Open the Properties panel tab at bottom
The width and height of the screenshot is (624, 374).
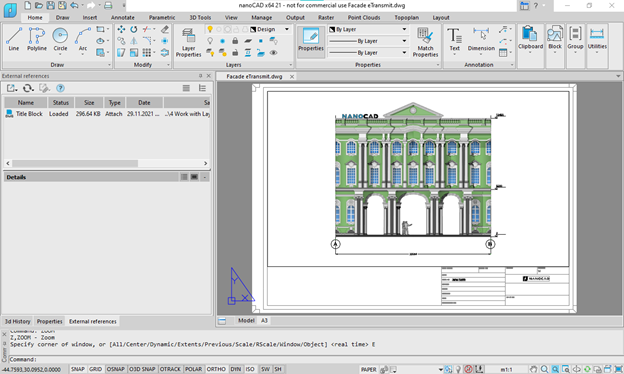point(49,321)
